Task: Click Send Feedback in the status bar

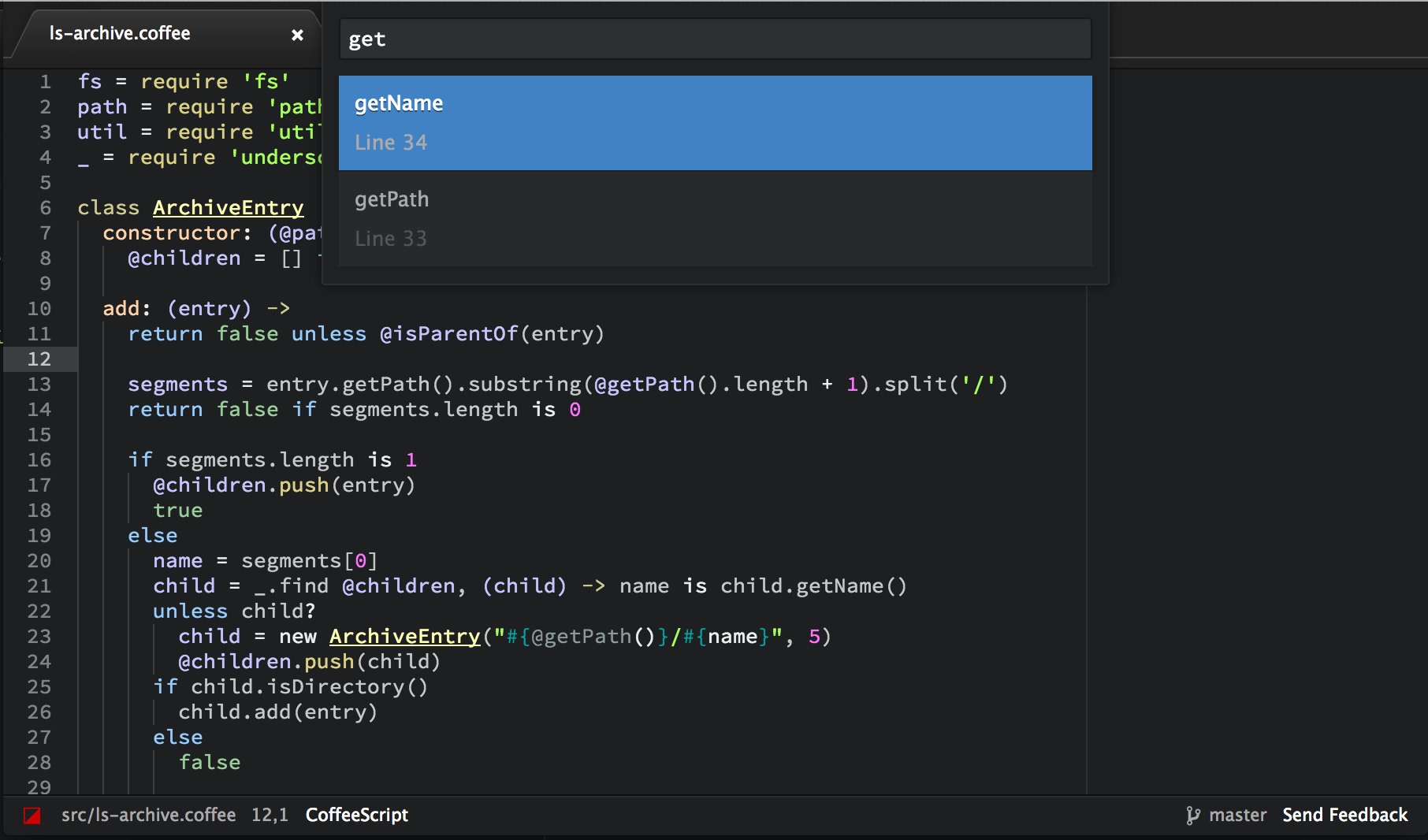Action: click(1344, 815)
